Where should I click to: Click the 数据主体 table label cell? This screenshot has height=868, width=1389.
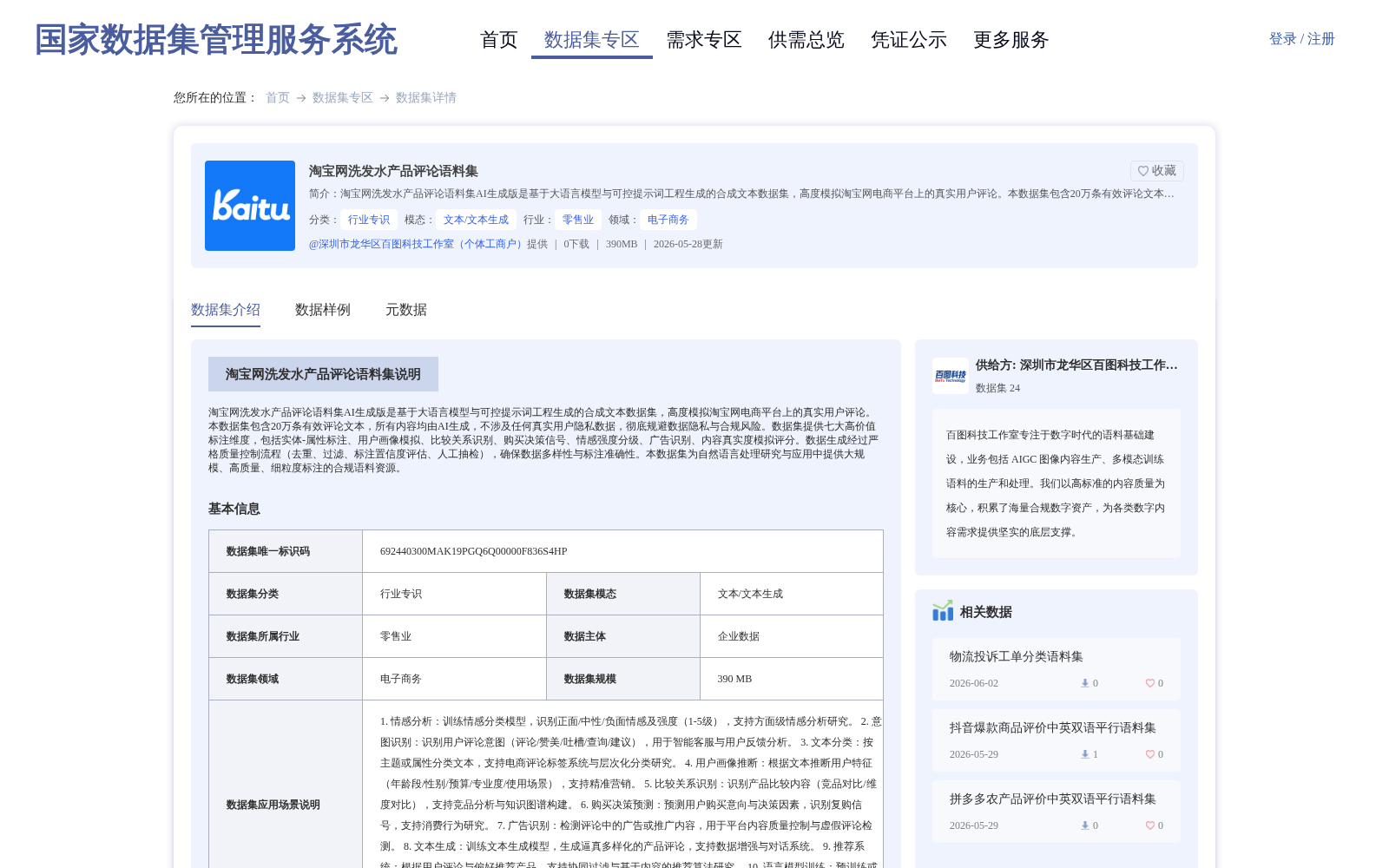click(623, 636)
